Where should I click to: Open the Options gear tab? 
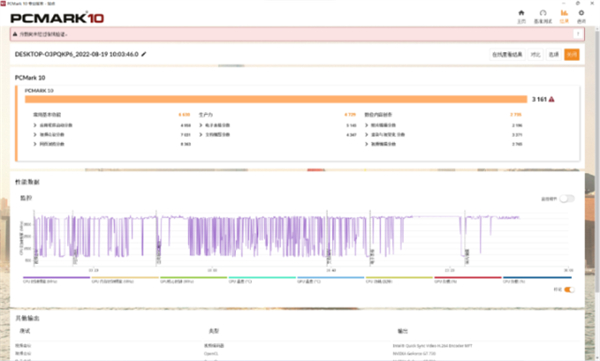[581, 16]
